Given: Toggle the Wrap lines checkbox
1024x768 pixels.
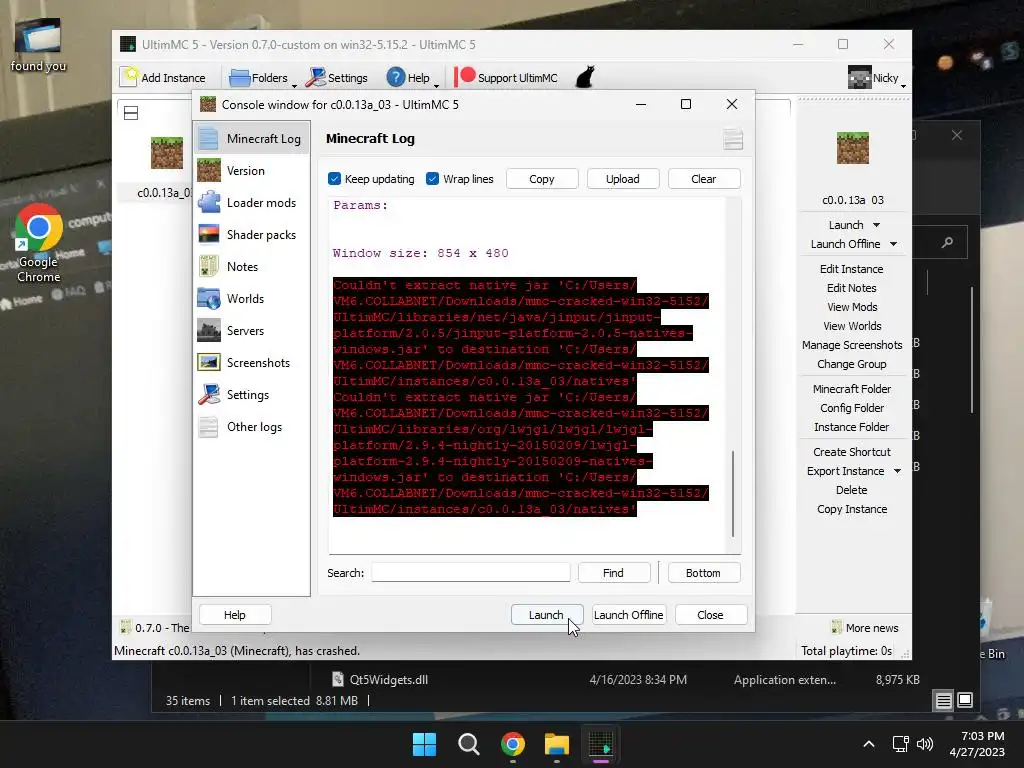Looking at the screenshot, I should tap(432, 178).
